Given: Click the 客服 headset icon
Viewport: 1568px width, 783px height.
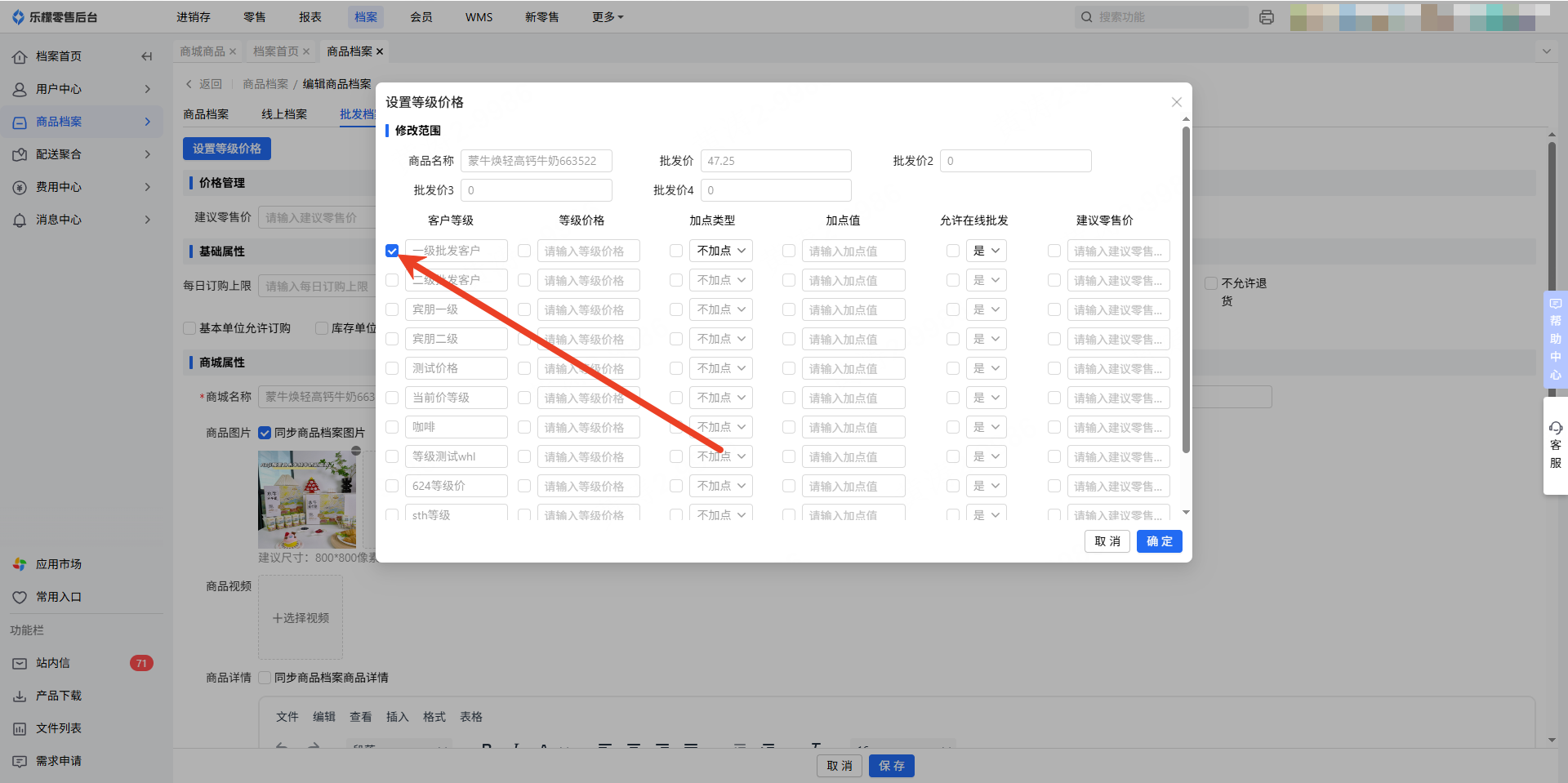Looking at the screenshot, I should click(1556, 427).
